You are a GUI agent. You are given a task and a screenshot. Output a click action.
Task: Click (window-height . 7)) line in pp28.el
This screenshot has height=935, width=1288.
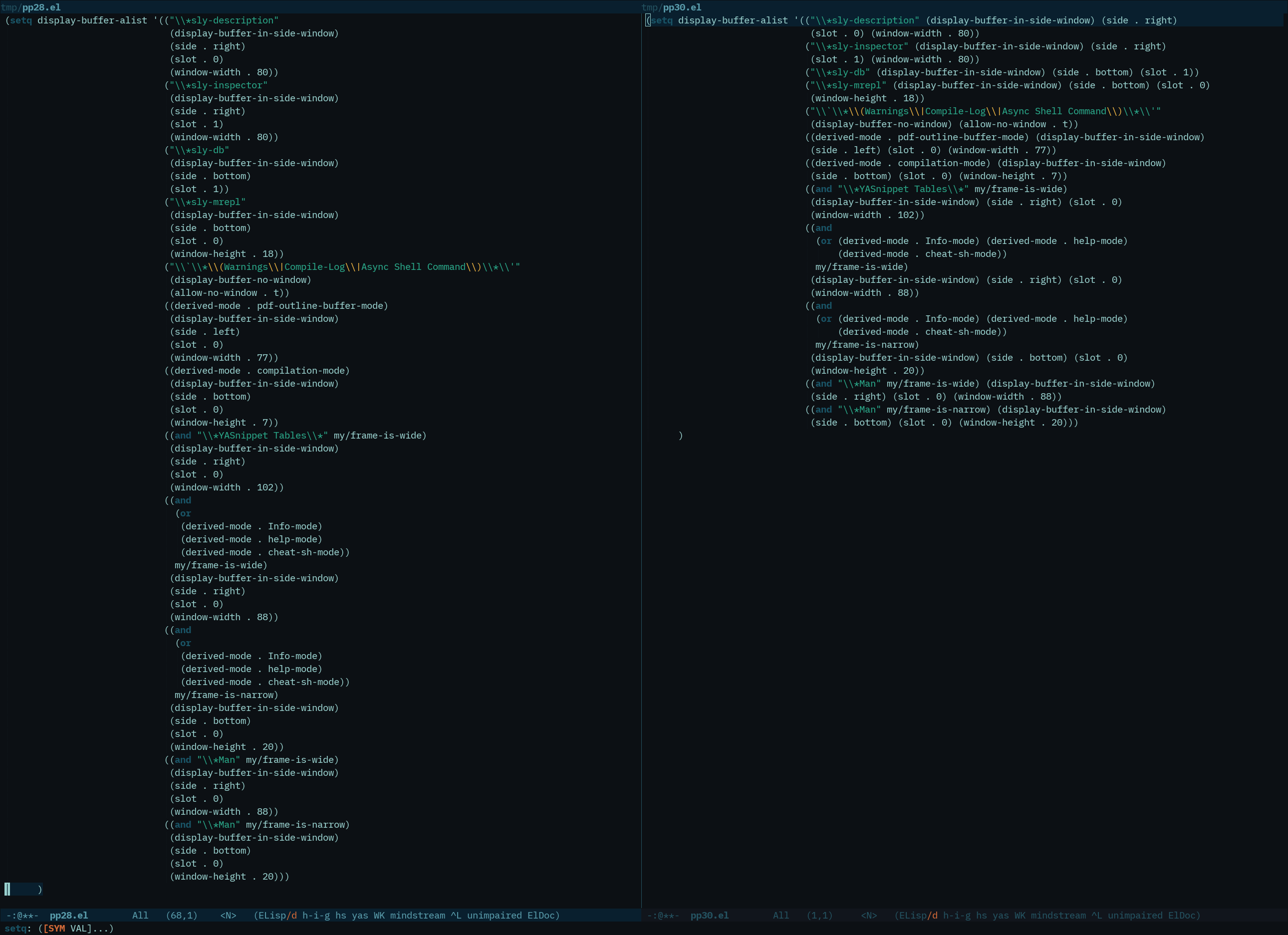pos(224,423)
